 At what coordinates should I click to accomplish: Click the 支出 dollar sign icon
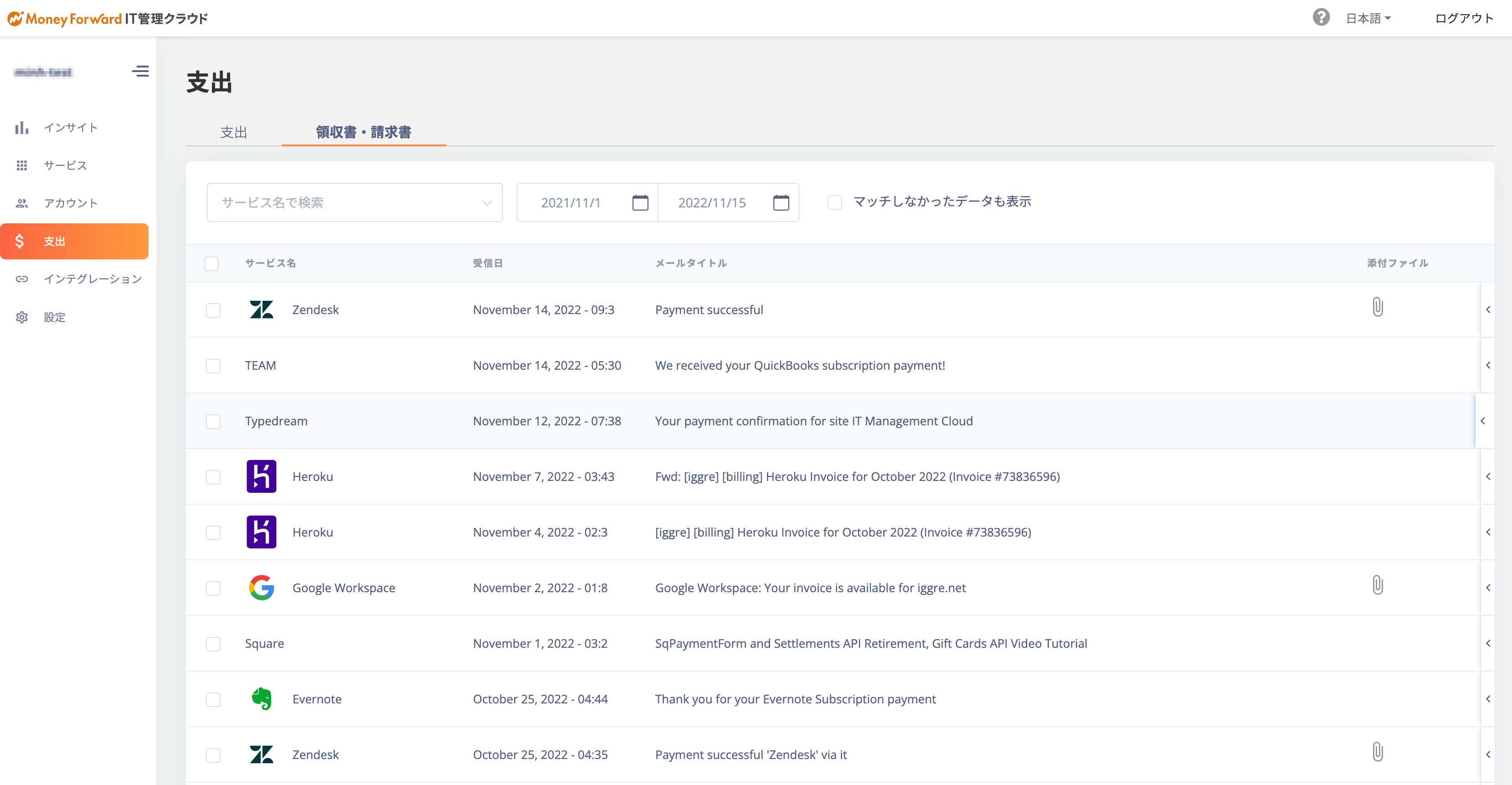20,241
